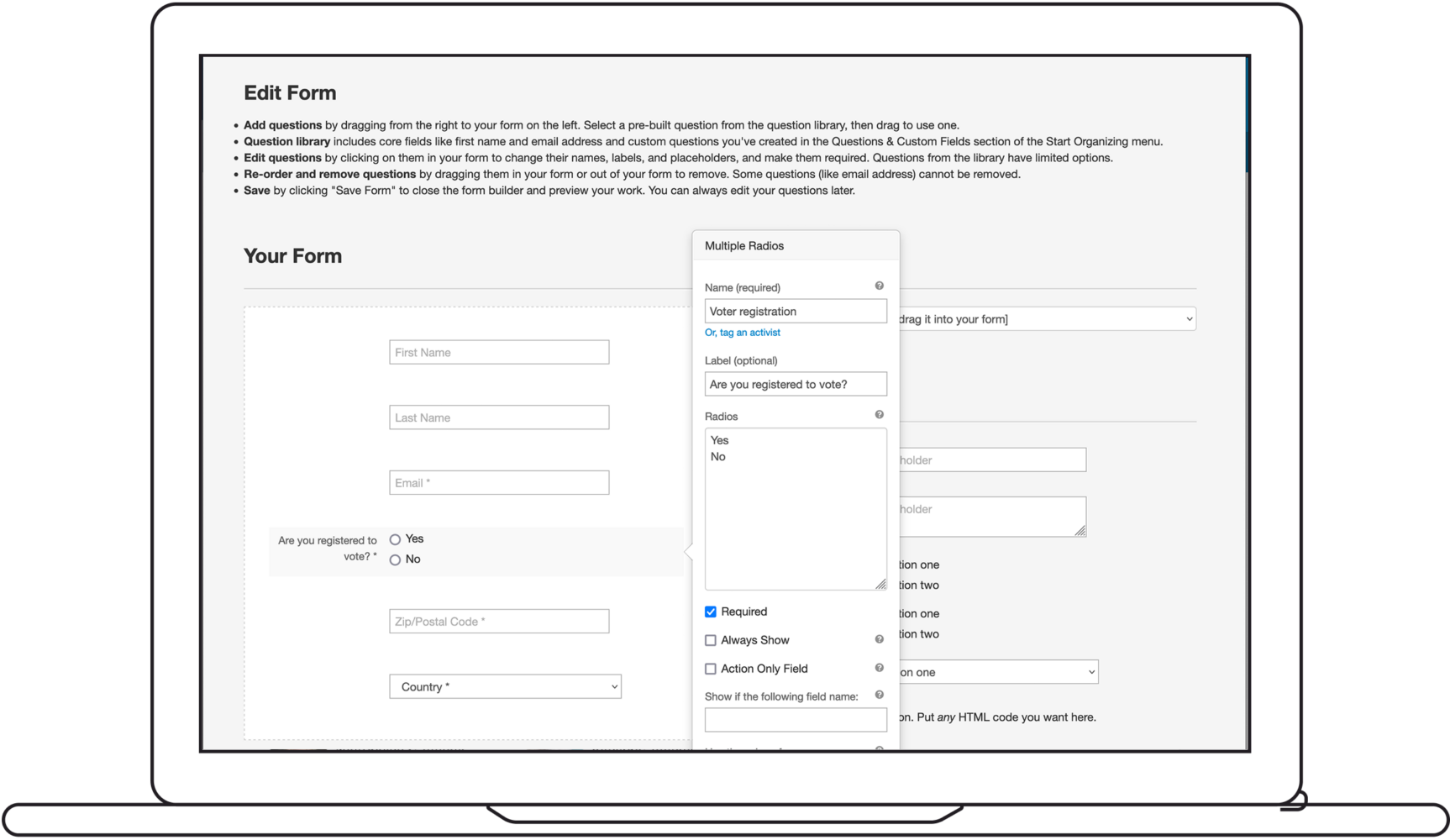This screenshot has width=1450, height=840.
Task: Edit the 'Are you registered to vote?' label field
Action: [795, 385]
